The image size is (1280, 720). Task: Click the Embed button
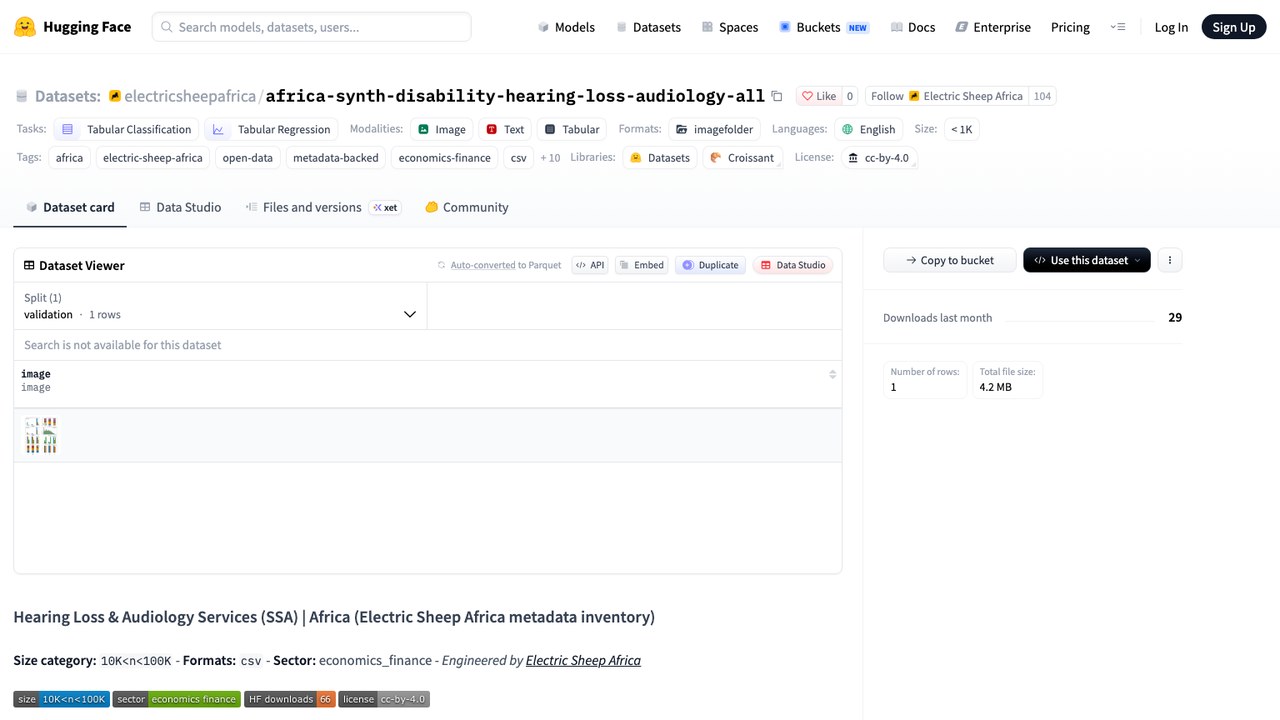tap(641, 265)
